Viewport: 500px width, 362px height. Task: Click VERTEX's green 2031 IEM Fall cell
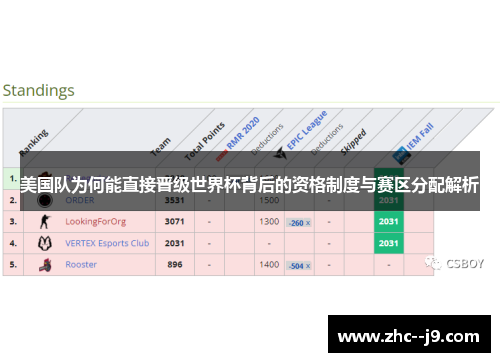pos(389,243)
